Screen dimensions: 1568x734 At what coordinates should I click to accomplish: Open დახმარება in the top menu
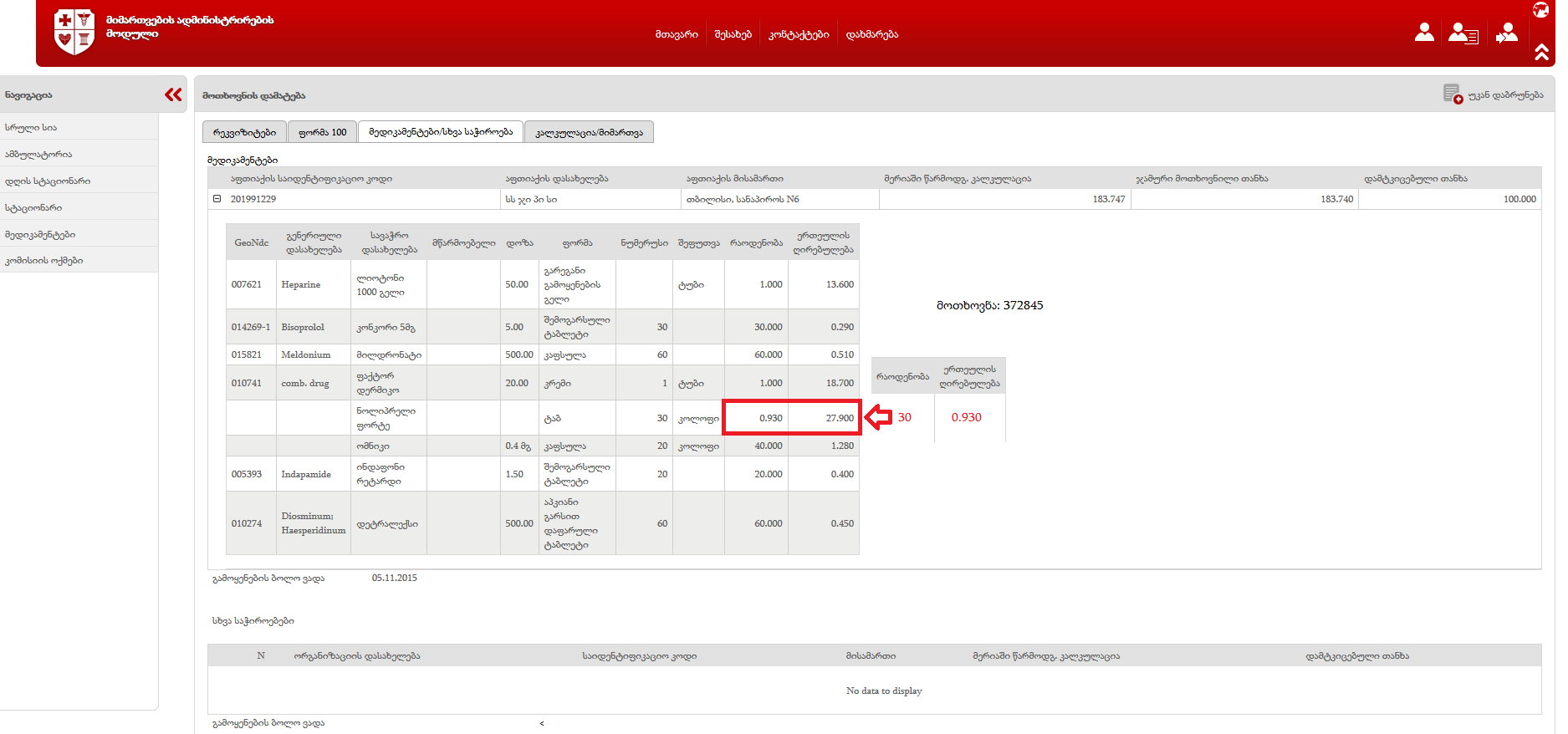(871, 34)
